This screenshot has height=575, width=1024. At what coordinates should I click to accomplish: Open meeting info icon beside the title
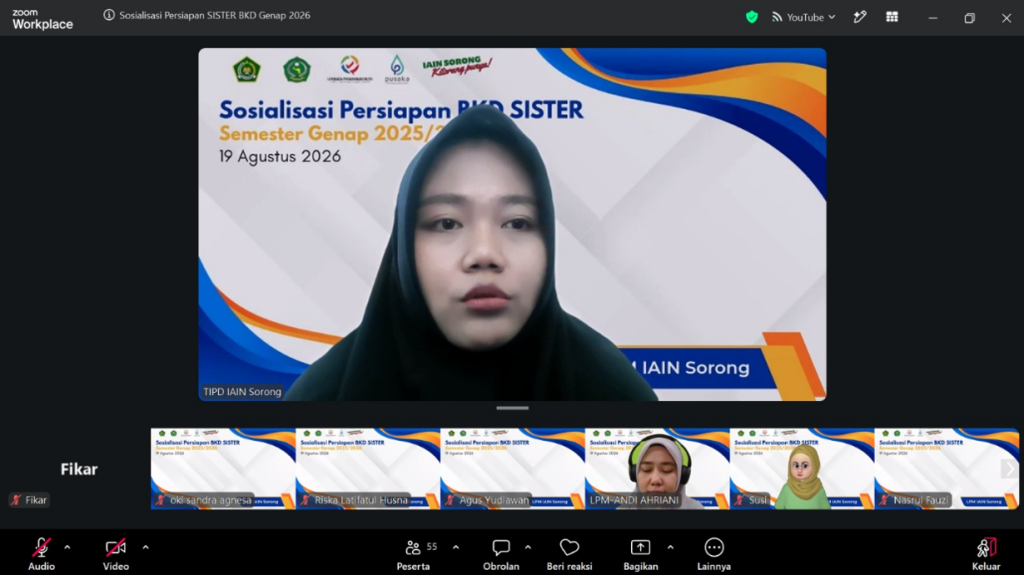(109, 15)
